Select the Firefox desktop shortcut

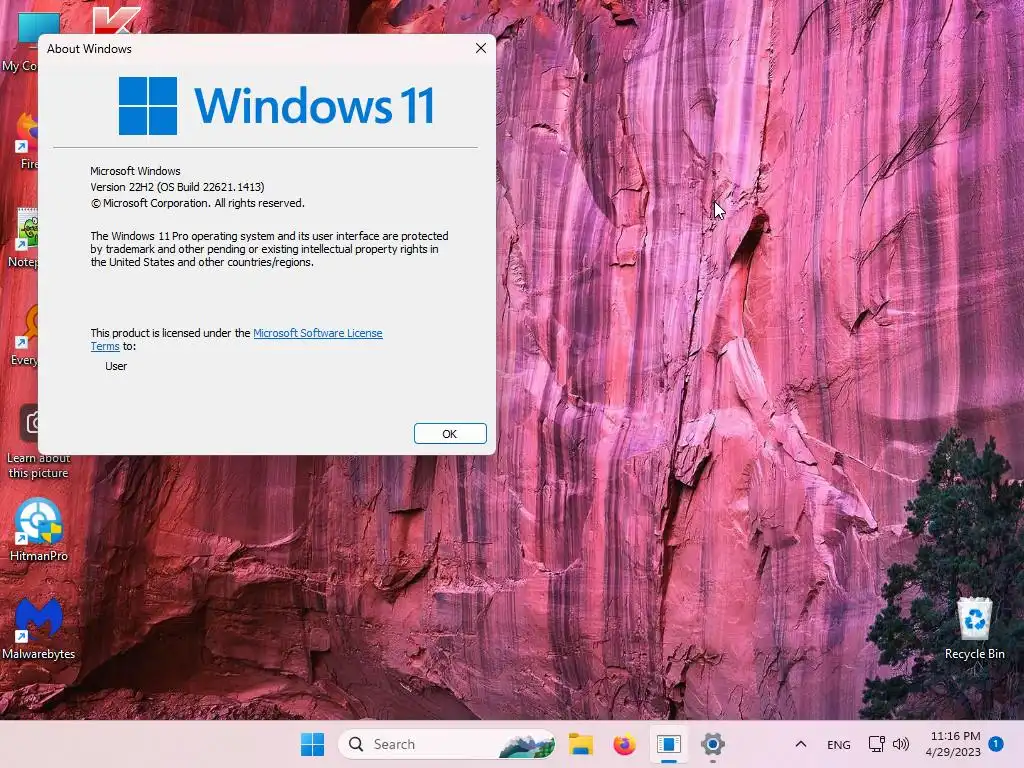(x=26, y=140)
